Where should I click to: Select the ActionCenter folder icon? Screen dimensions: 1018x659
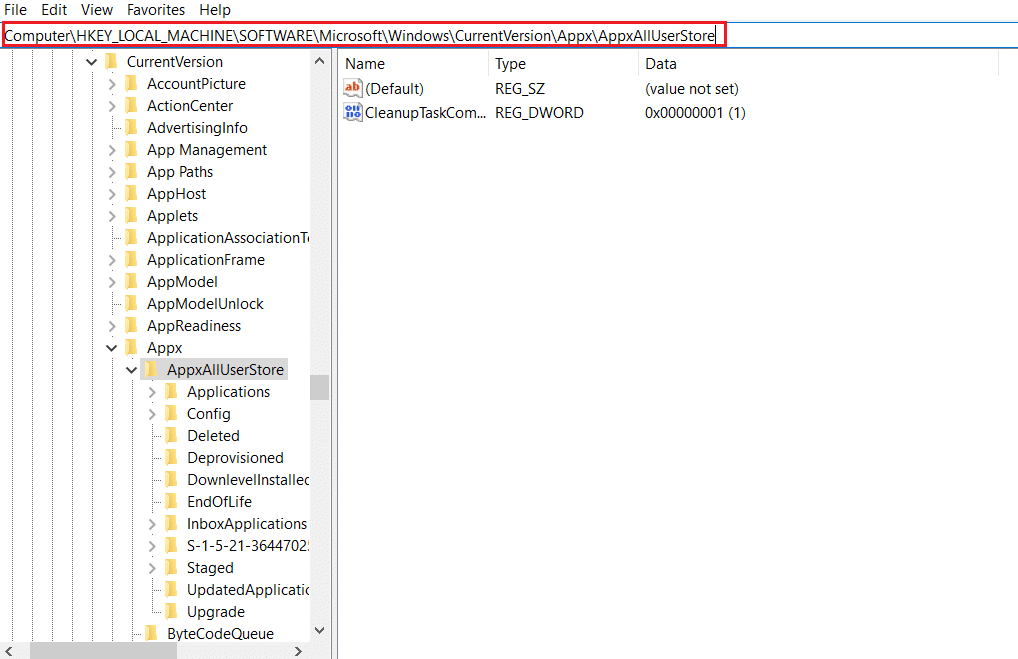pos(132,106)
